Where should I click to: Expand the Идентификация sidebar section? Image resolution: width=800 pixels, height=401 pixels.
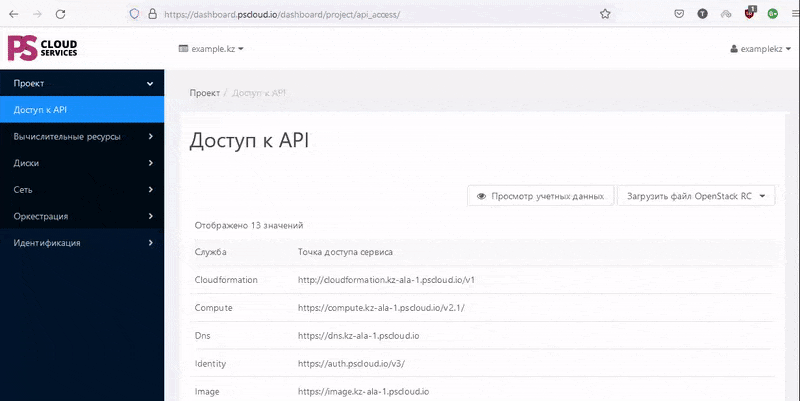82,243
